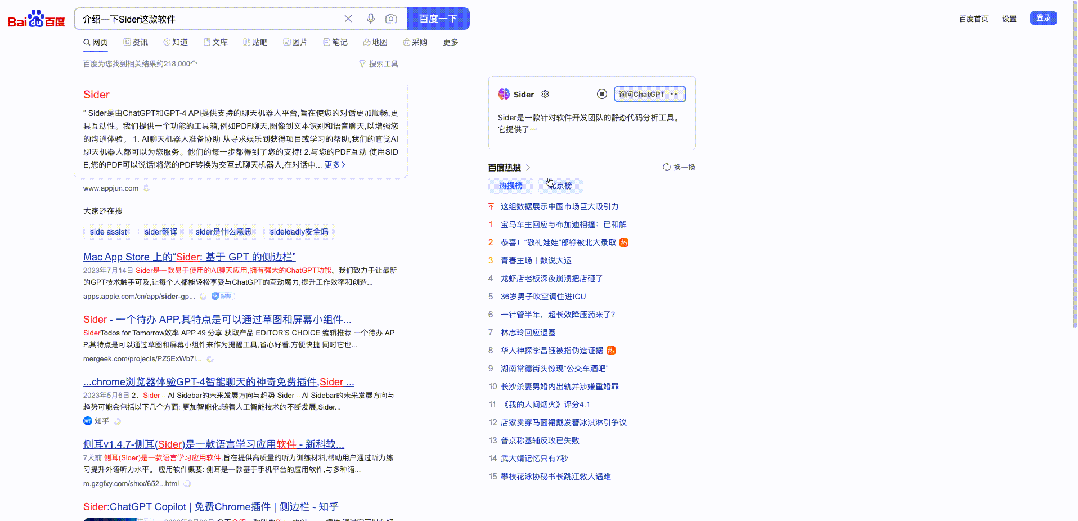Click the verified shield badge under the App Store result
The image size is (1078, 521).
[221, 296]
